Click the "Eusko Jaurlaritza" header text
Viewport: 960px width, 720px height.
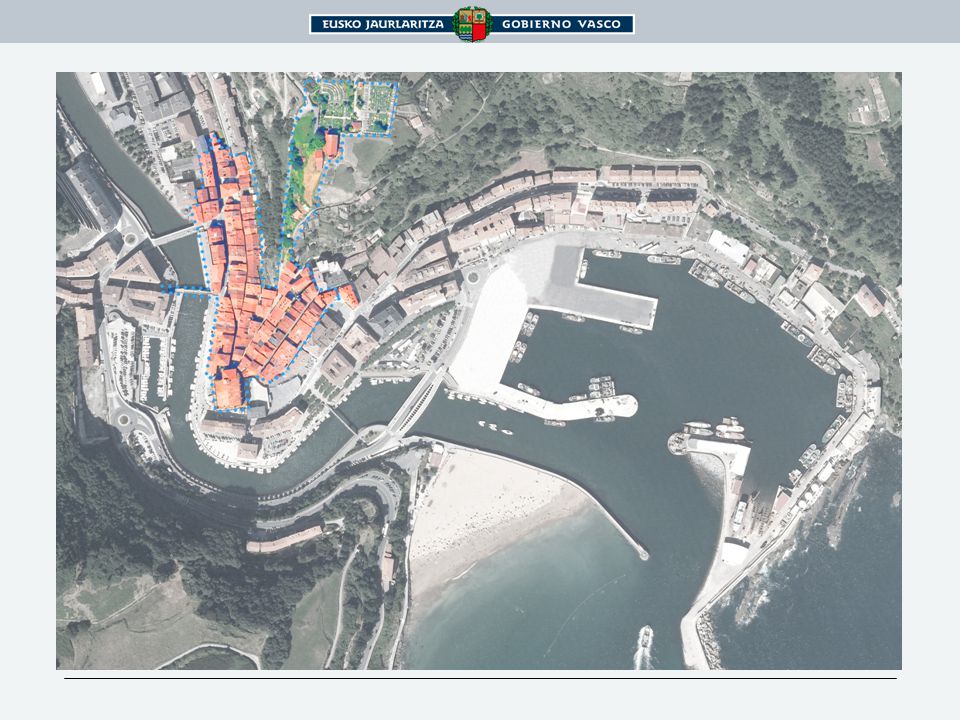tap(383, 24)
